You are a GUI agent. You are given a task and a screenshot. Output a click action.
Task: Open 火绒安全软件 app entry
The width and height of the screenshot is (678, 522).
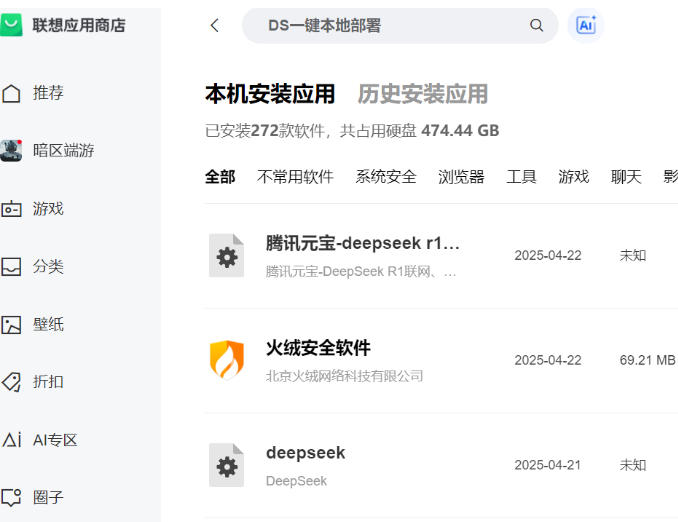point(318,349)
